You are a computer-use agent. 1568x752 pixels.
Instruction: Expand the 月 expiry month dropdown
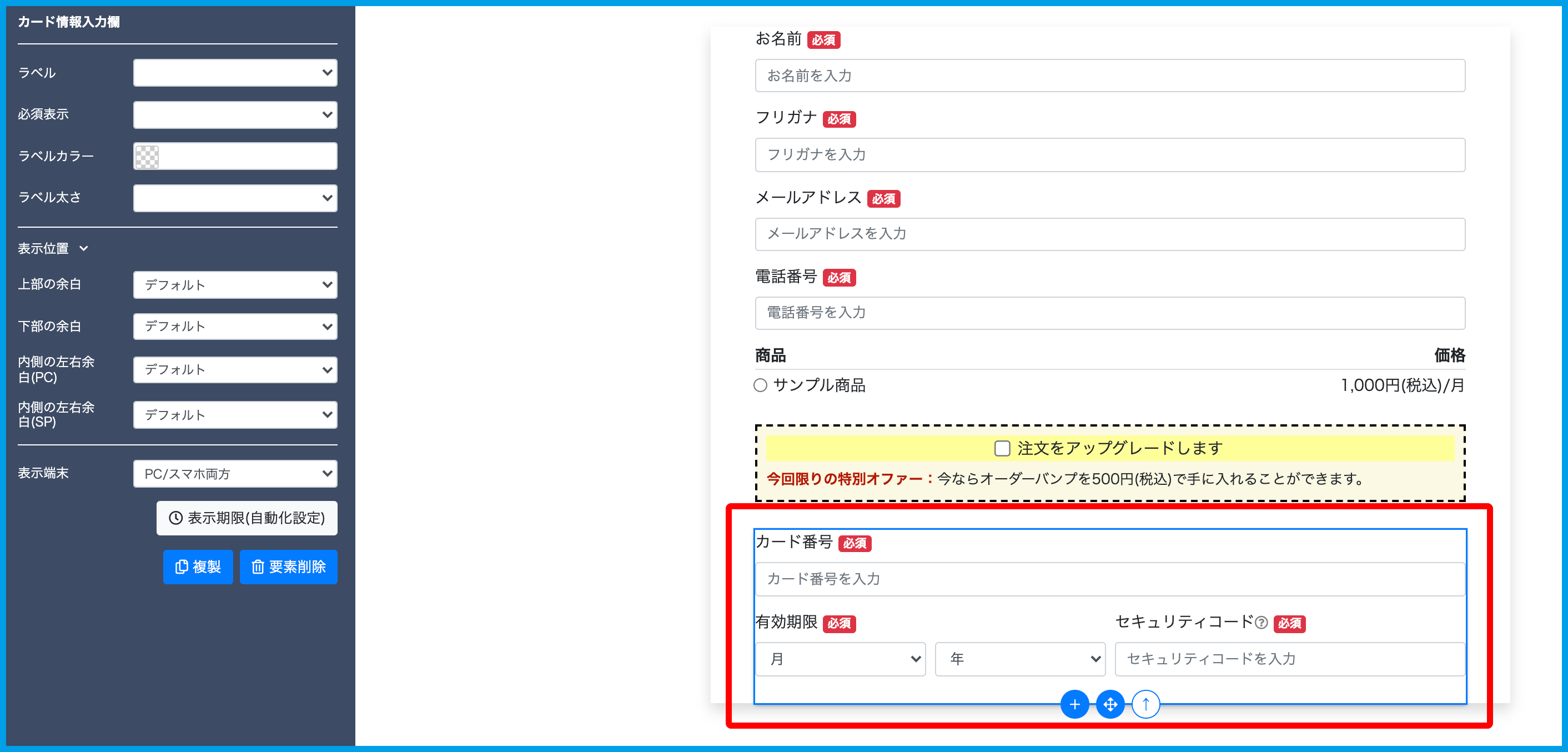point(840,659)
